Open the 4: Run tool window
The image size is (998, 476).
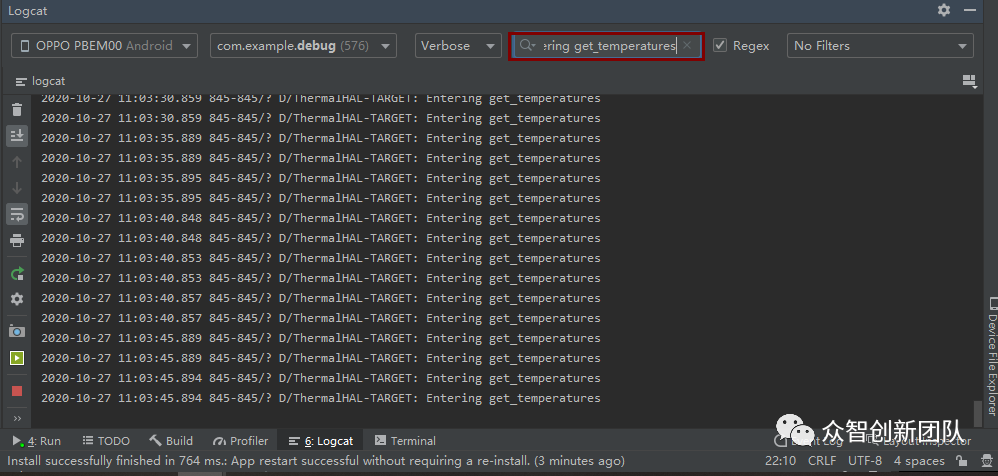37,441
